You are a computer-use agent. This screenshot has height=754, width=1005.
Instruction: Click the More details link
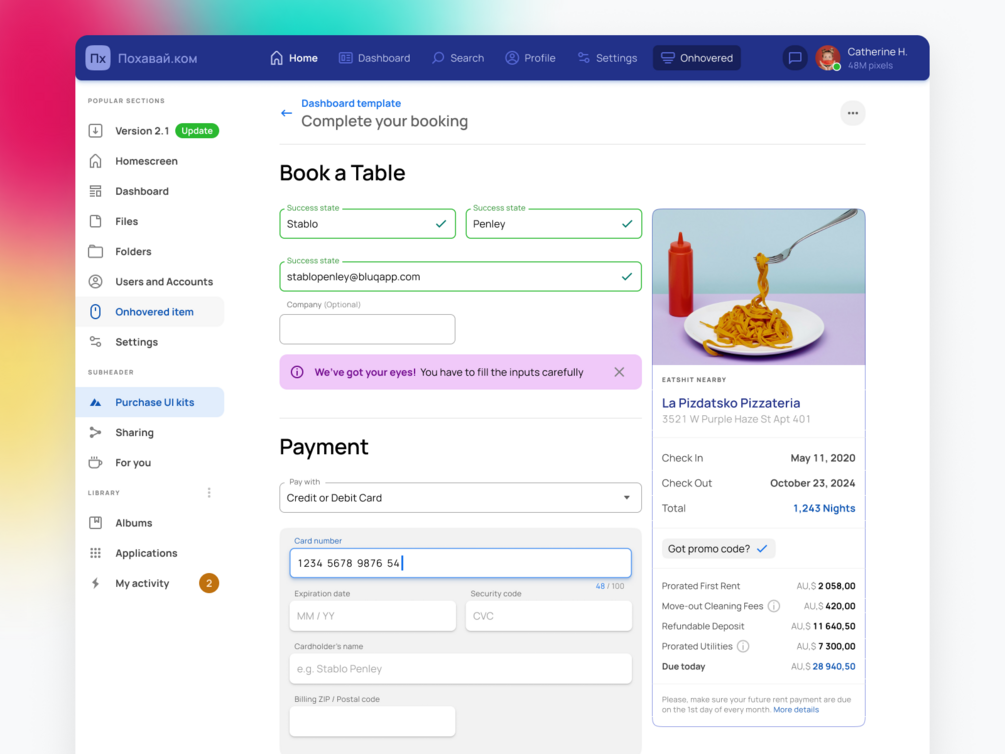[x=796, y=710]
